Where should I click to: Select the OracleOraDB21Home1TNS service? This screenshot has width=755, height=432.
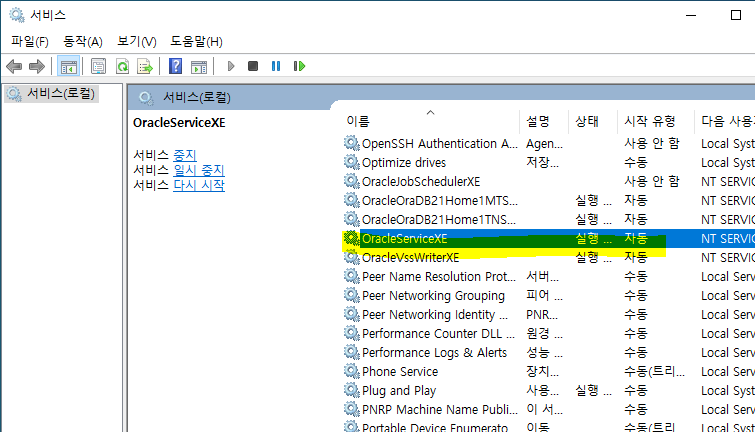click(439, 220)
